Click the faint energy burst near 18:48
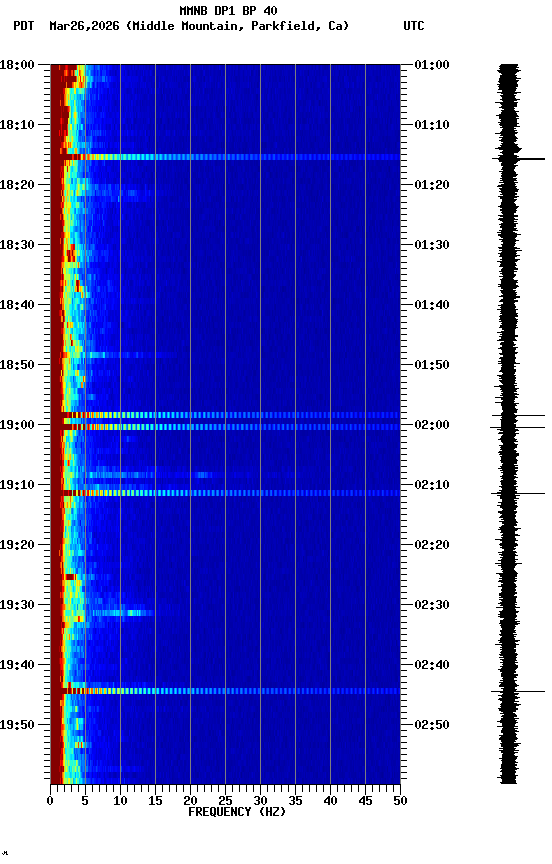The height and width of the screenshot is (864, 552). (x=131, y=355)
